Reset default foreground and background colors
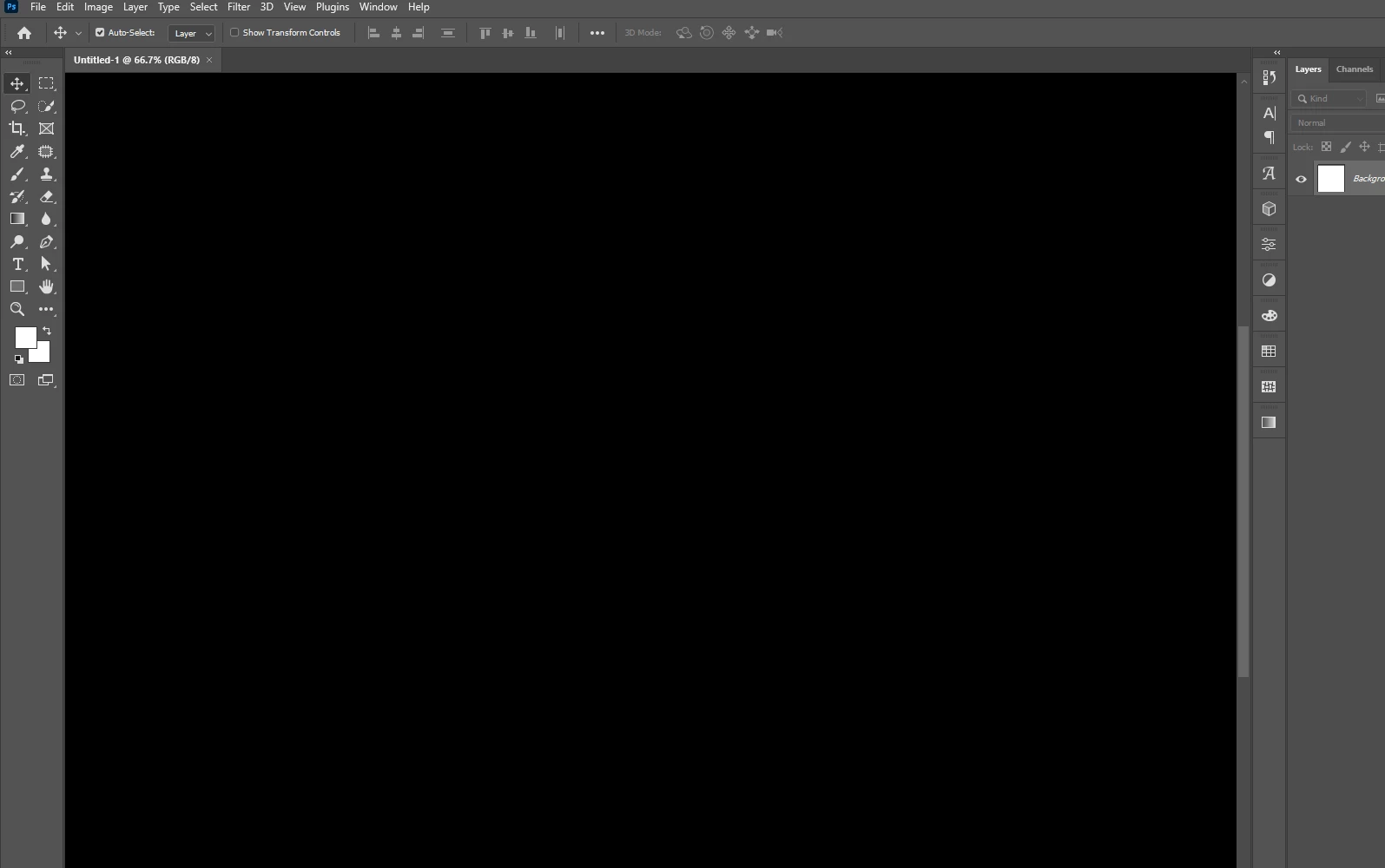Image resolution: width=1385 pixels, height=868 pixels. (18, 358)
